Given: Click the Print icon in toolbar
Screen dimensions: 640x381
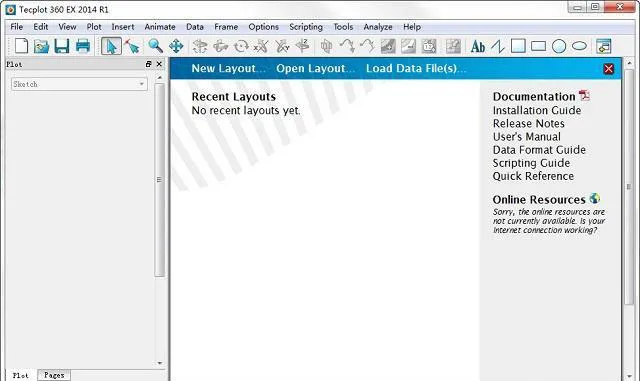Looking at the screenshot, I should click(83, 46).
